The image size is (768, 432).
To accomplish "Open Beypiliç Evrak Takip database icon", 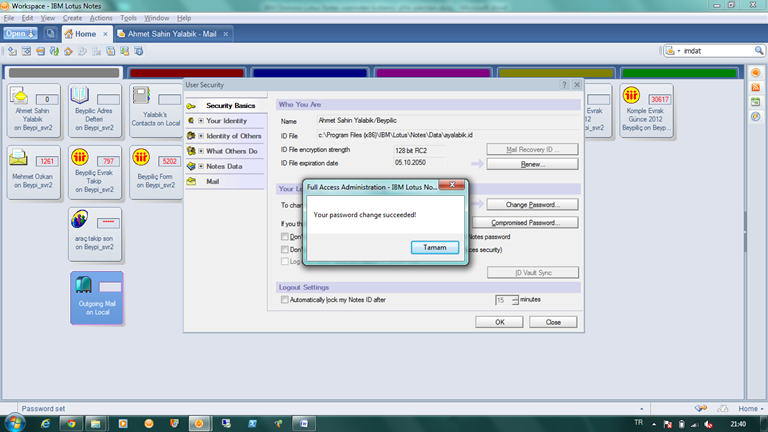I will pos(95,172).
